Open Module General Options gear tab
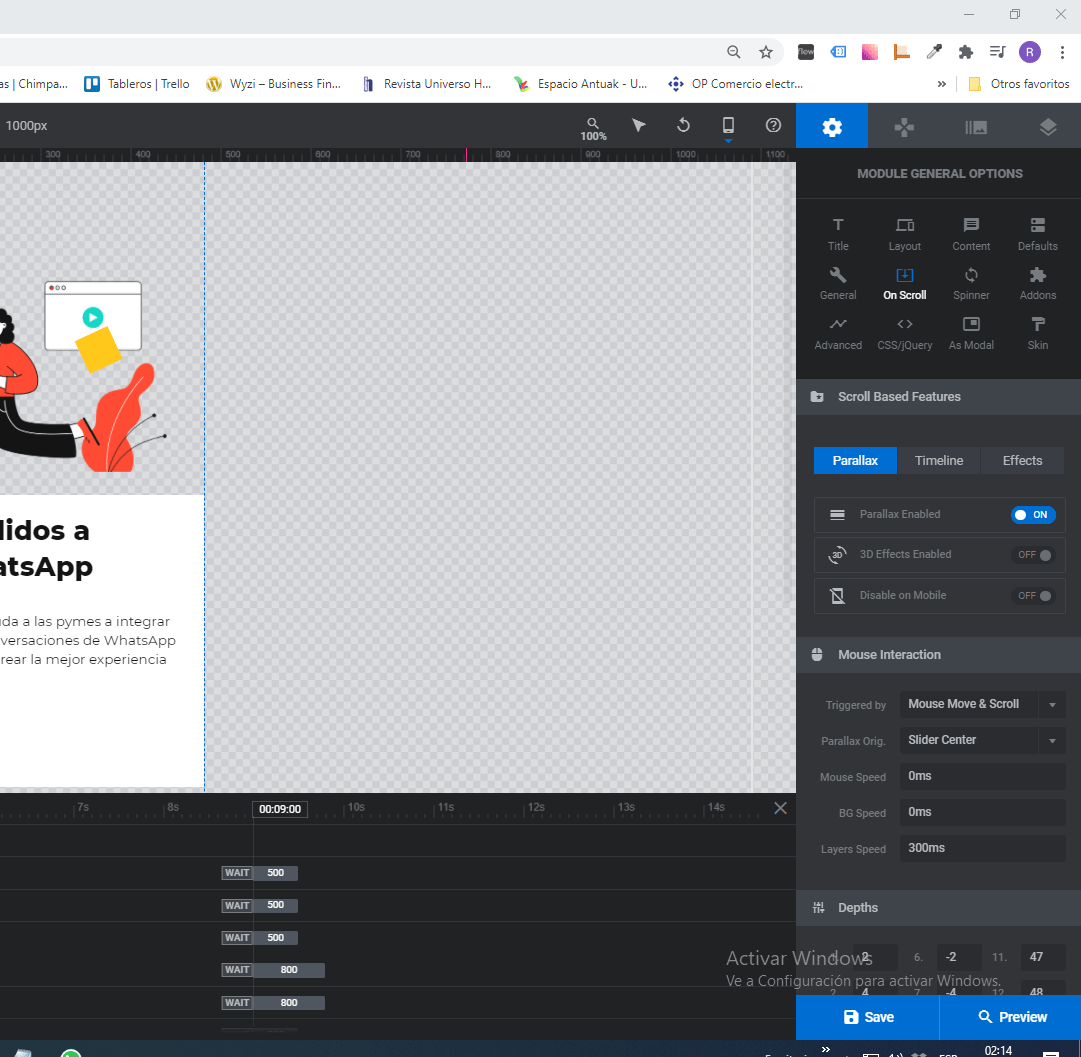Viewport: 1081px width, 1057px height. coord(831,127)
